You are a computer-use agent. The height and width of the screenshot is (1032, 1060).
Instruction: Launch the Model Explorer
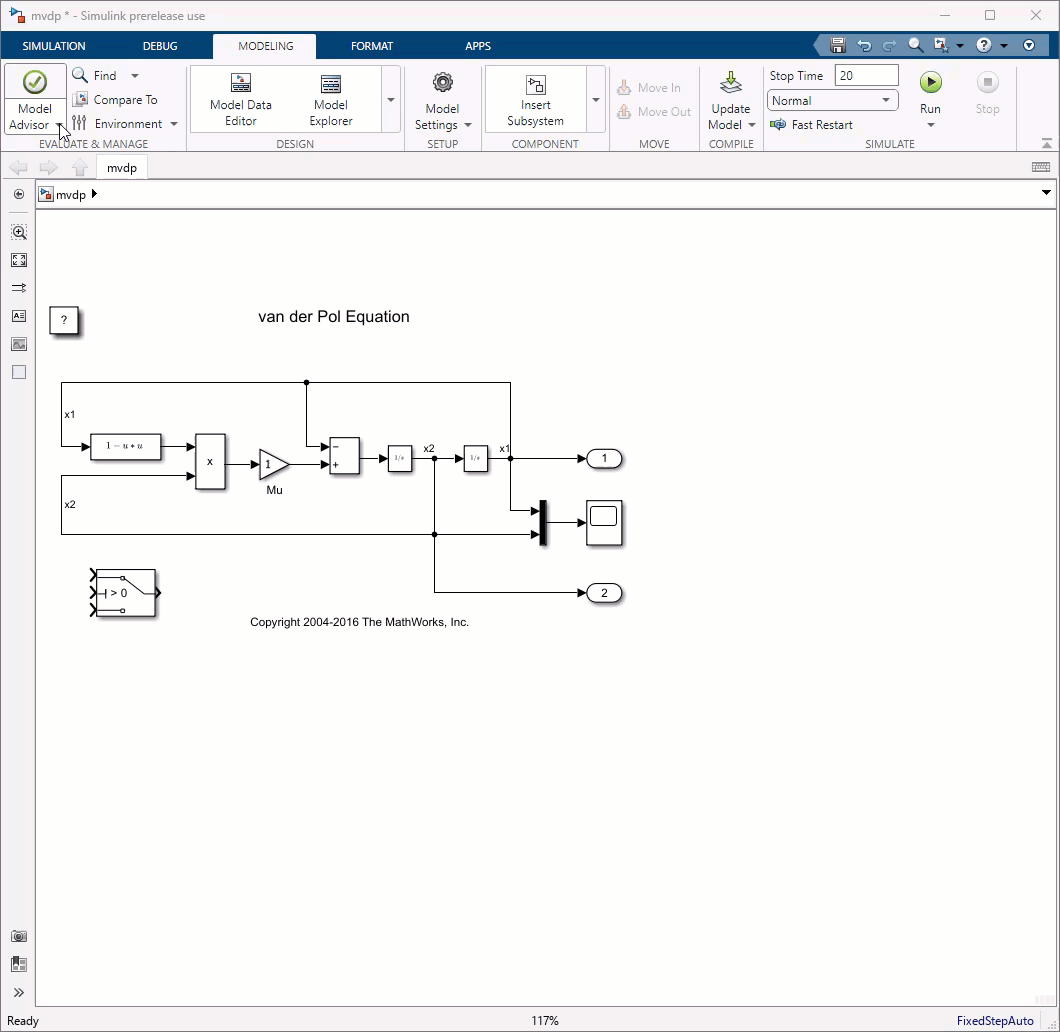[x=331, y=99]
